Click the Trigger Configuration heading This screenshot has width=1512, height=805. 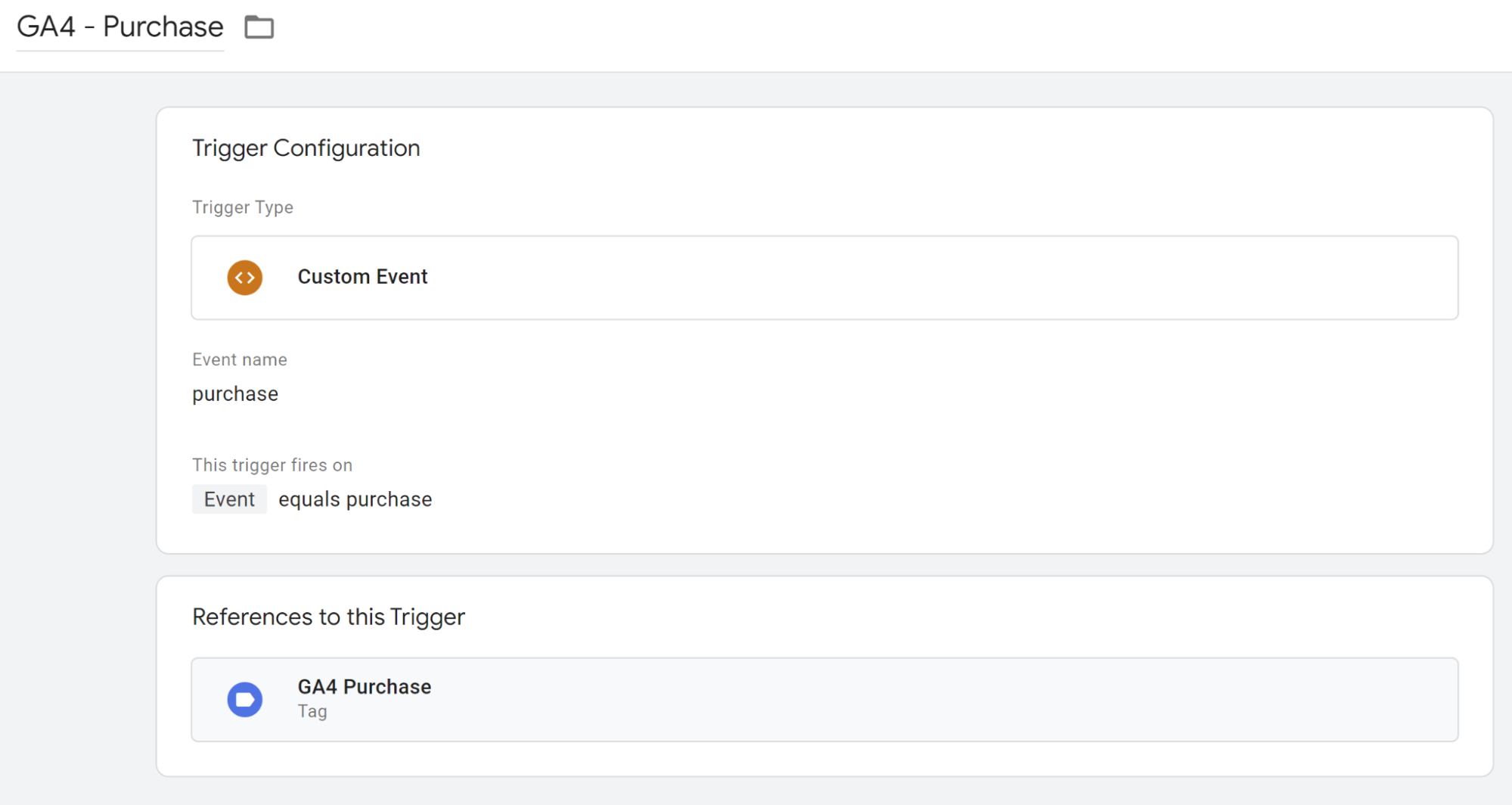pyautogui.click(x=306, y=148)
